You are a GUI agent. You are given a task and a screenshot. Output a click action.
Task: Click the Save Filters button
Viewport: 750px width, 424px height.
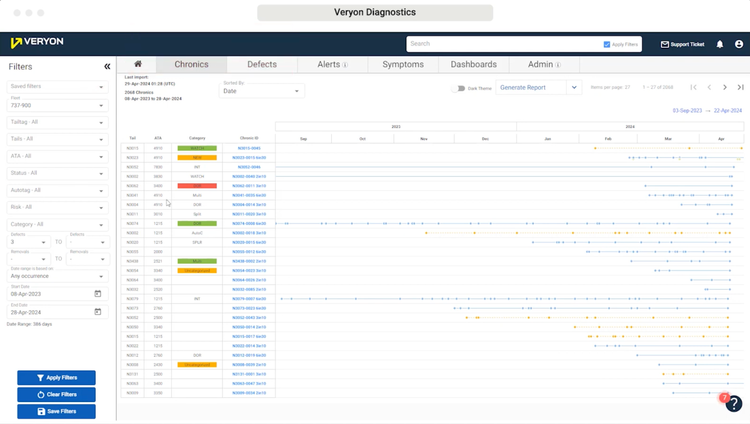56,411
